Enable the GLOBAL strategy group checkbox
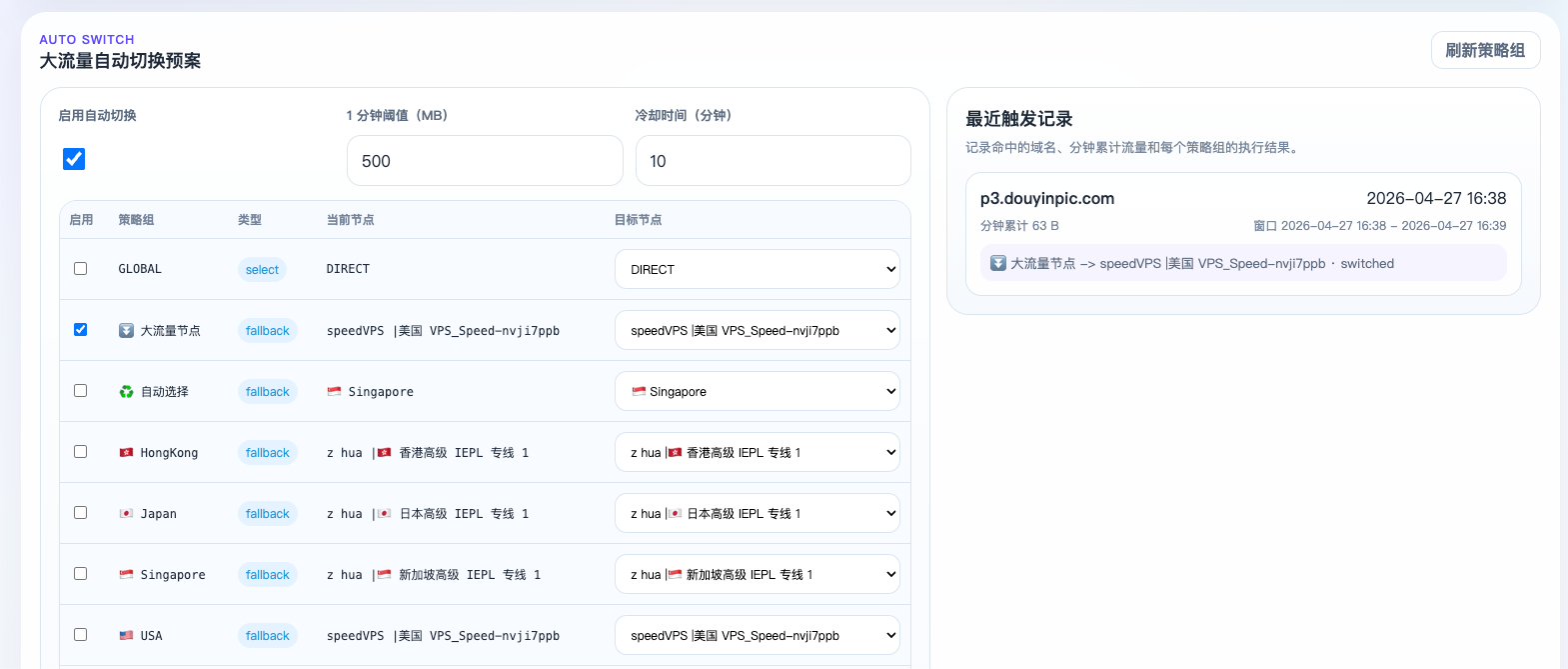1568x669 pixels. coord(80,268)
